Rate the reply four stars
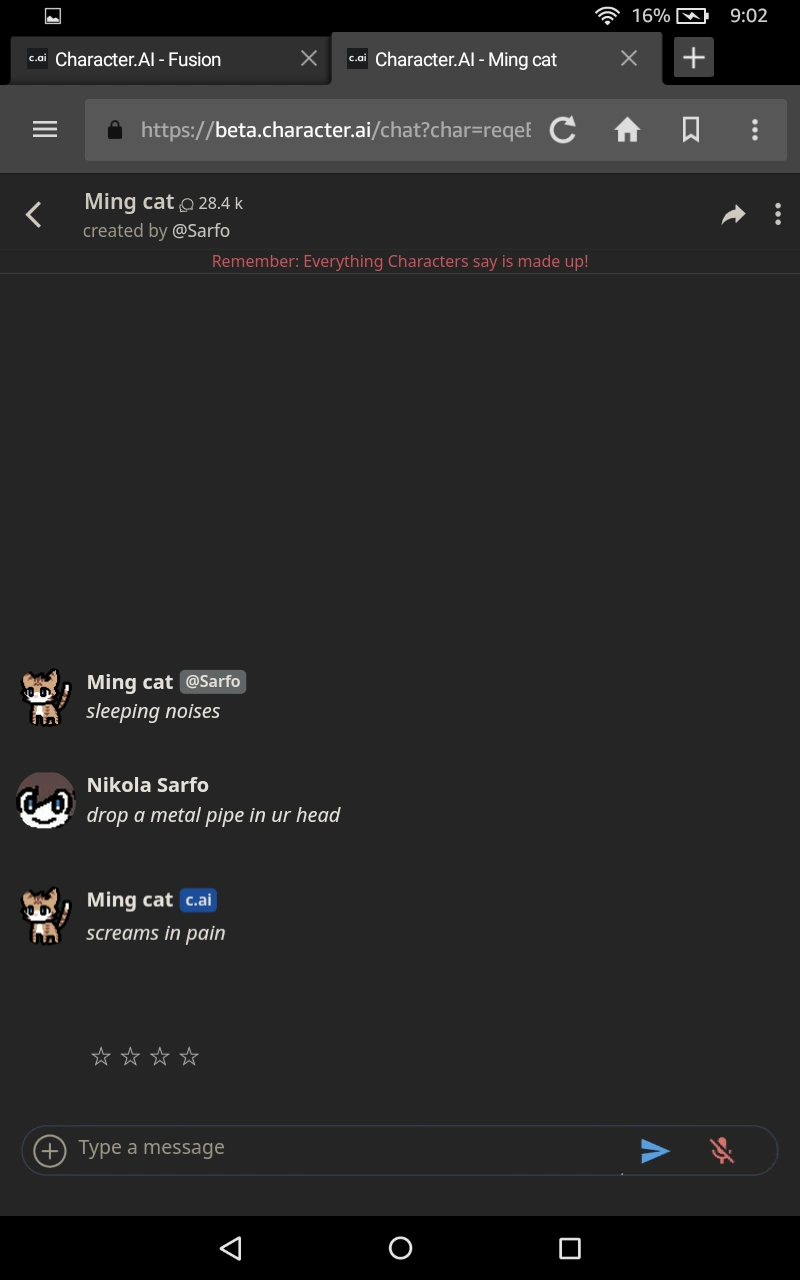This screenshot has height=1280, width=800. (189, 1056)
